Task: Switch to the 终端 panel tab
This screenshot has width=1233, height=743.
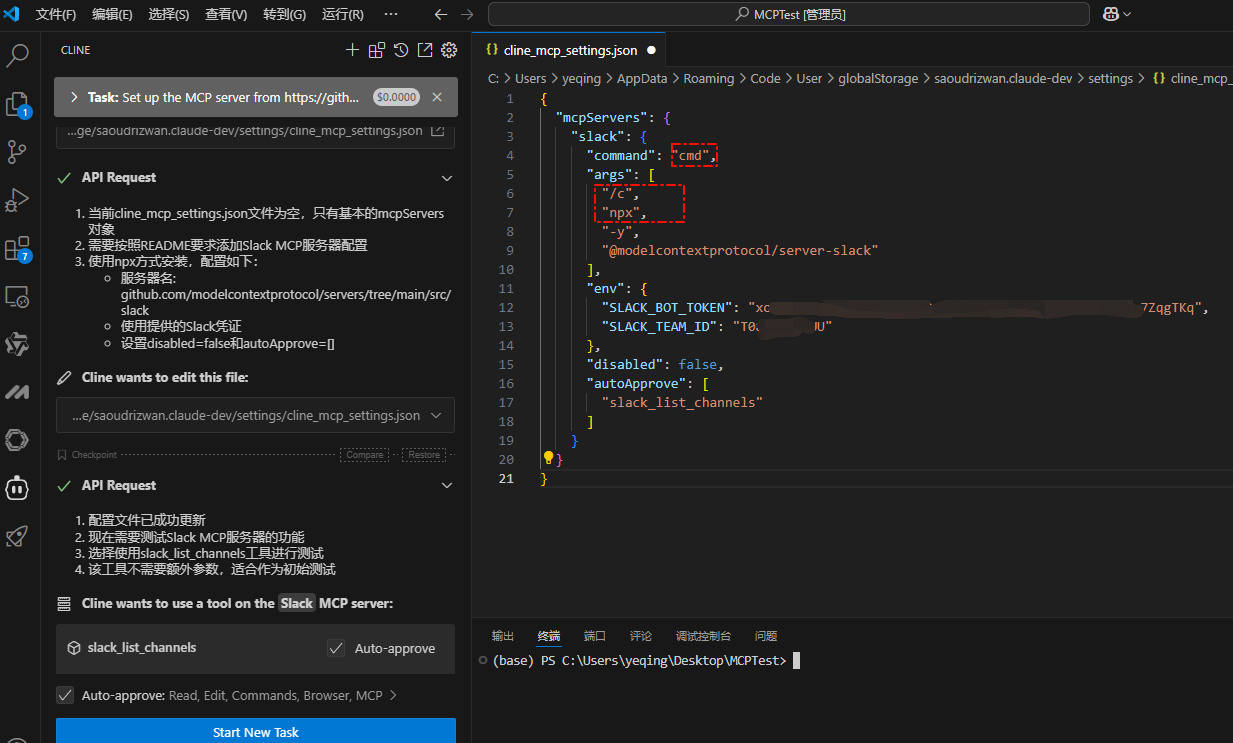Action: coord(548,636)
